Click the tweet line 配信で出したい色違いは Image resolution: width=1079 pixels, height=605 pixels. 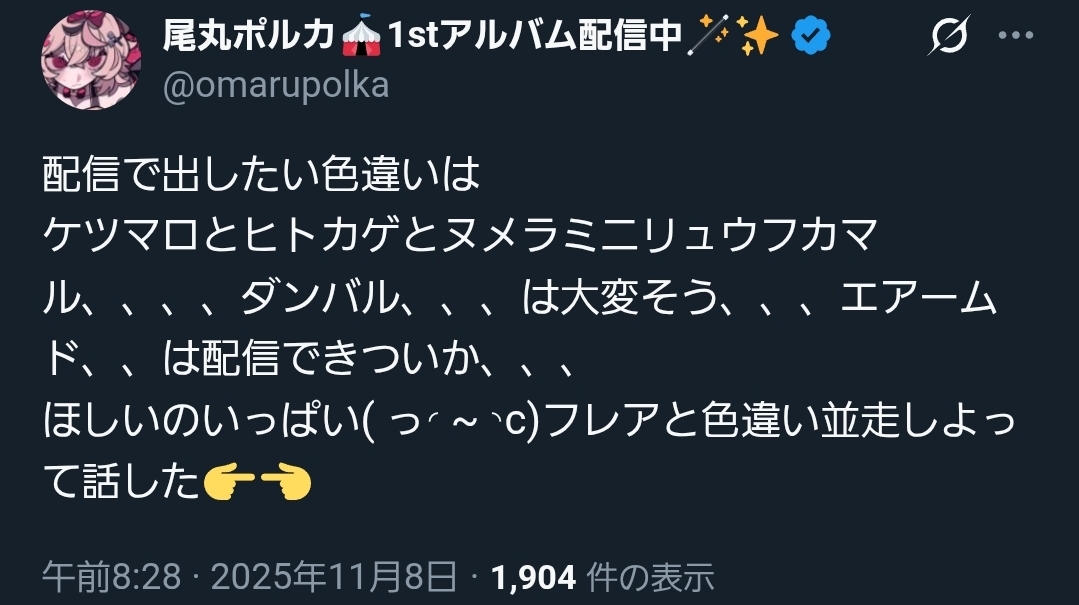click(261, 173)
